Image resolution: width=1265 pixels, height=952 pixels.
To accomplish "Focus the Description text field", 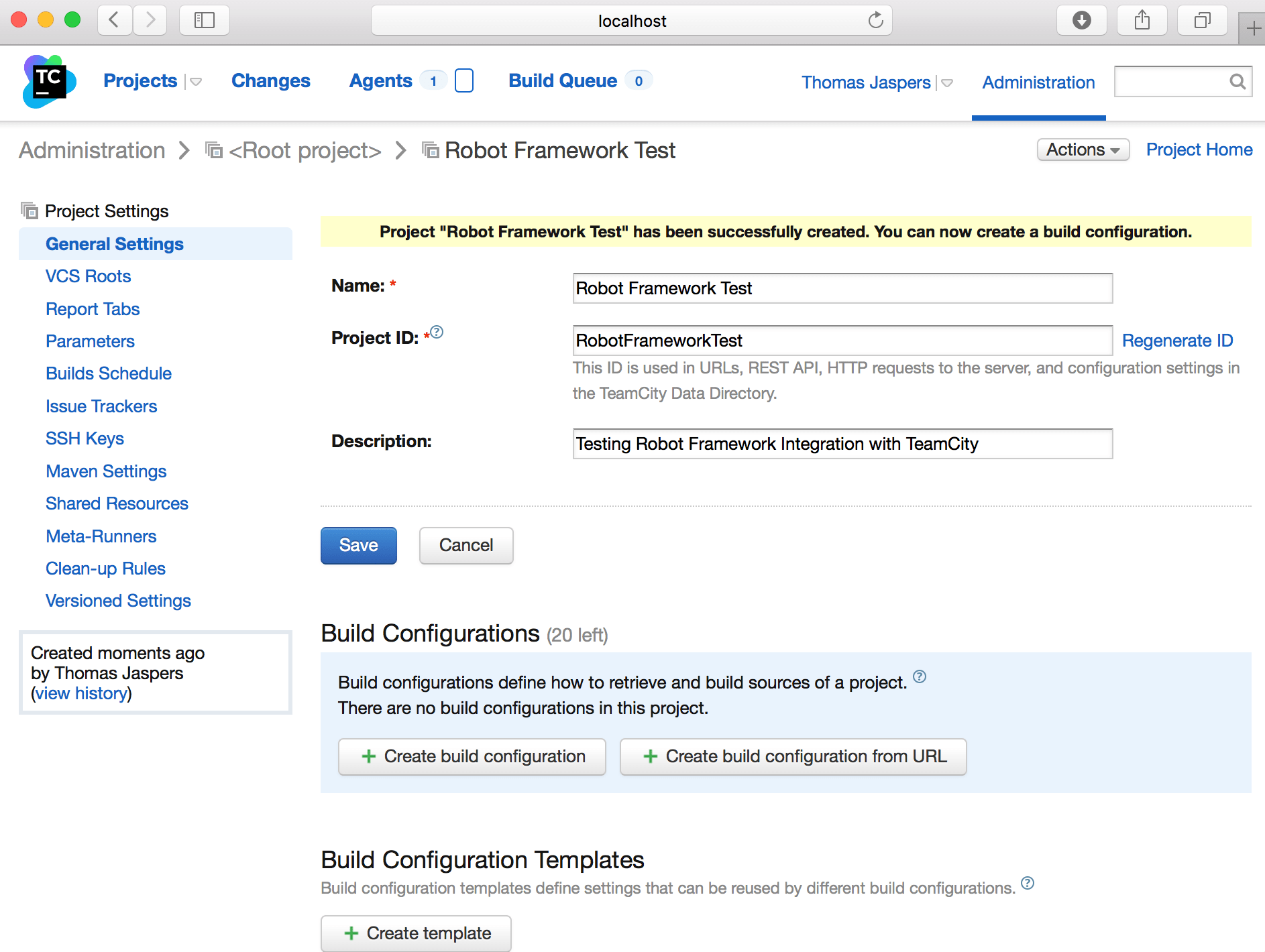I will (842, 444).
